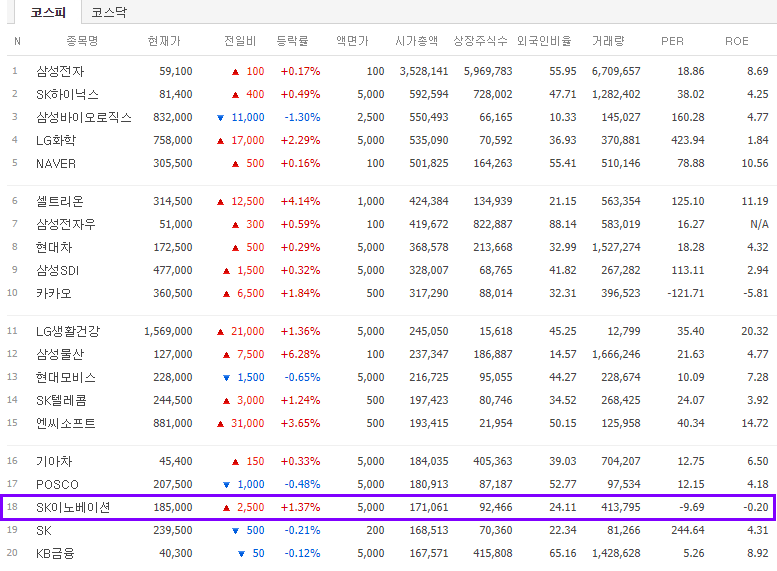Click the 상장주식수 column header

480,41
